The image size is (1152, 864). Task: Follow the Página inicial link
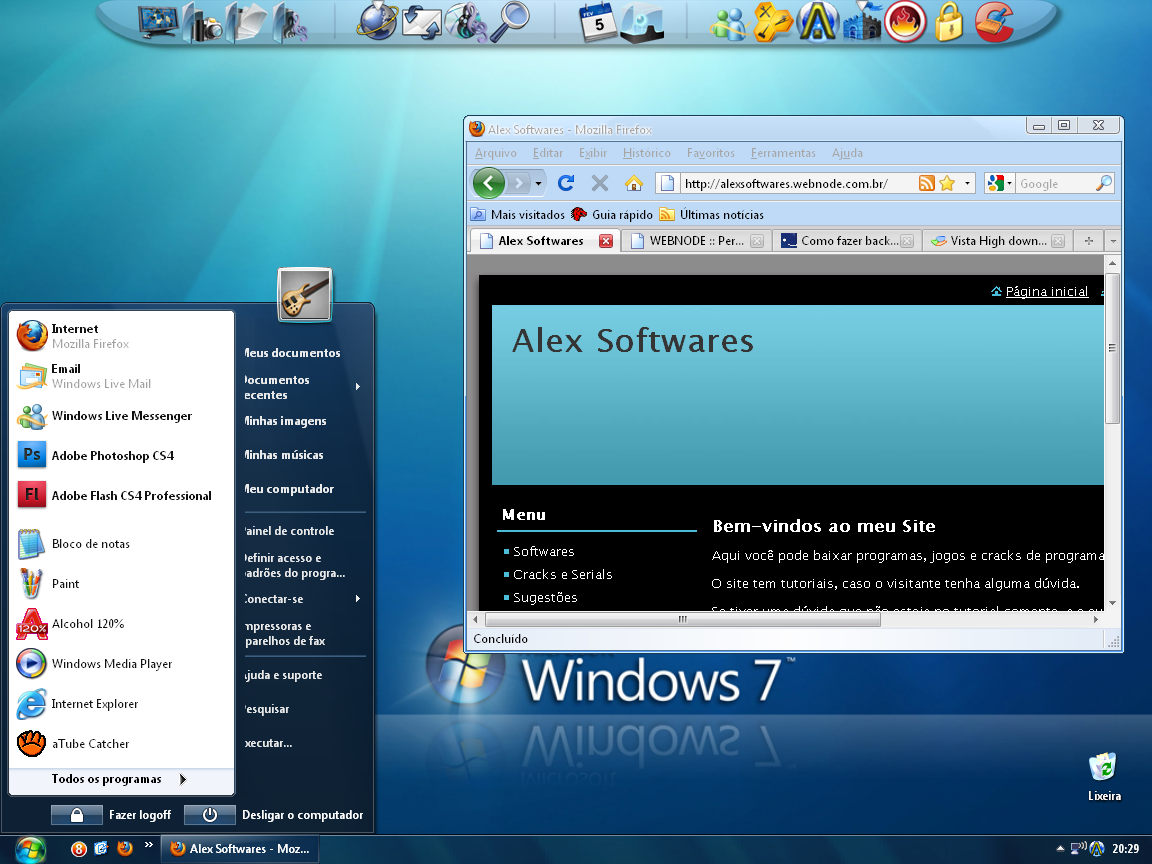click(1046, 292)
